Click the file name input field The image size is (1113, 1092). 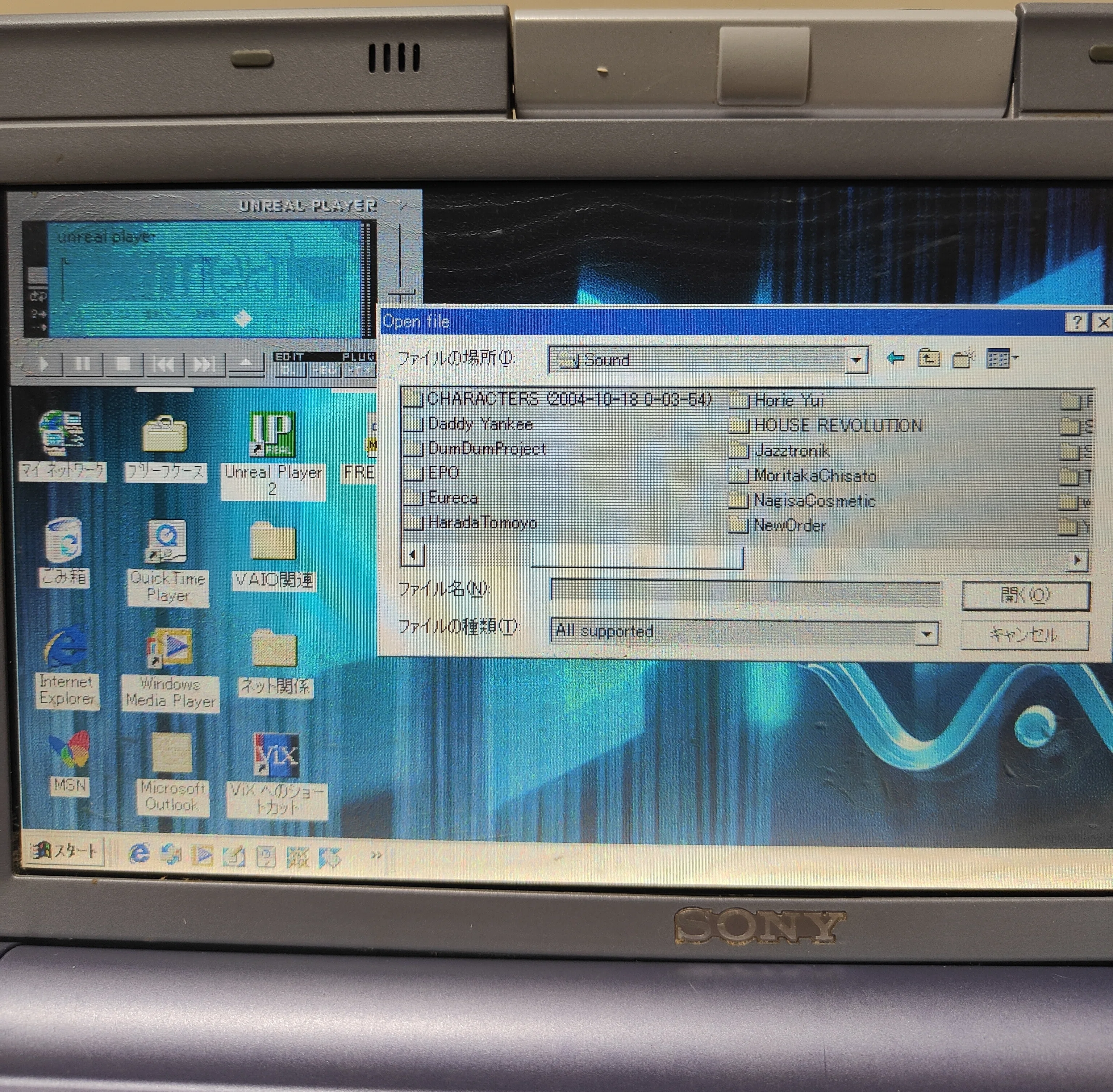coord(745,593)
